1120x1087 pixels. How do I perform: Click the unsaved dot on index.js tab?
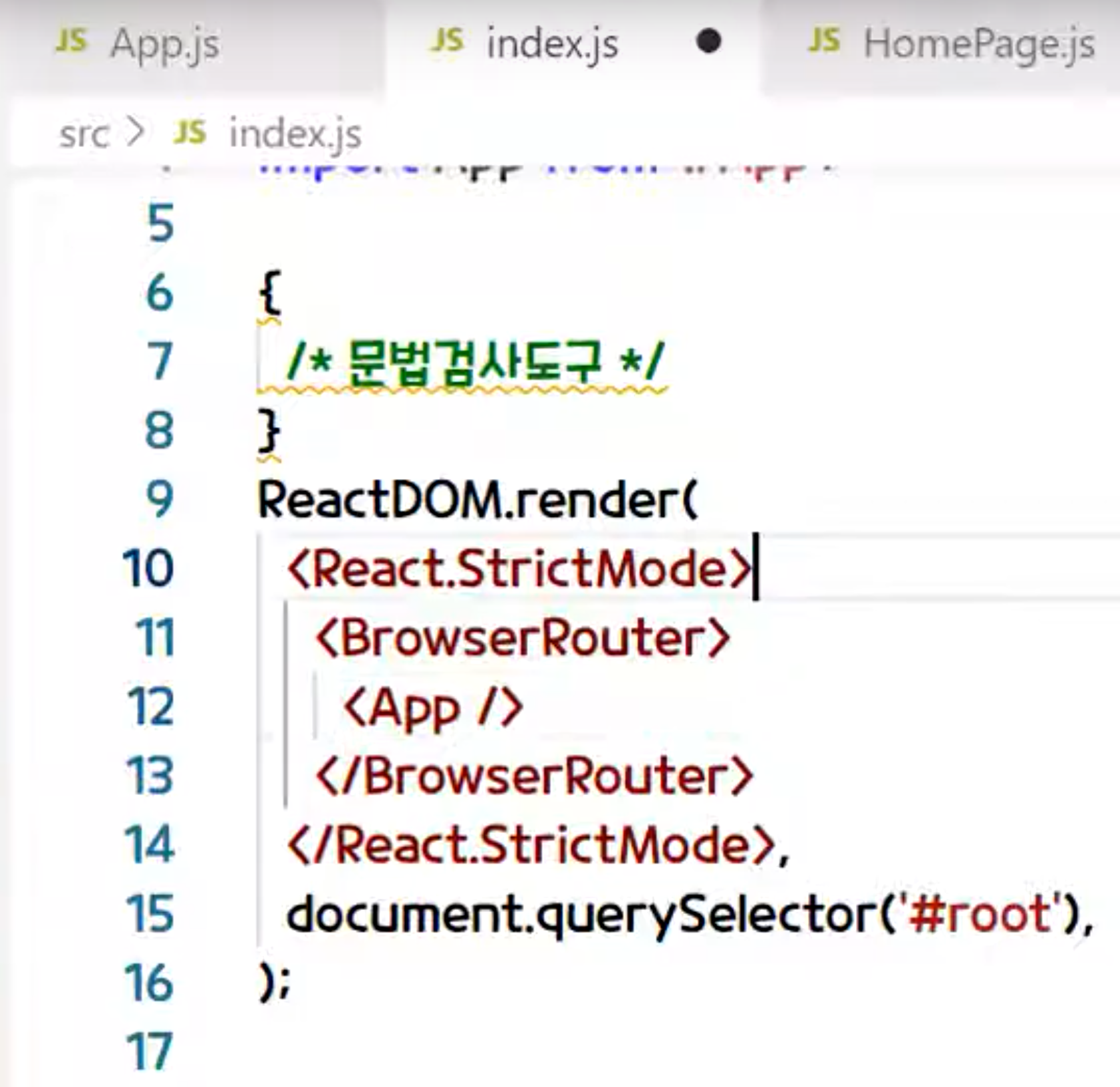tap(709, 42)
